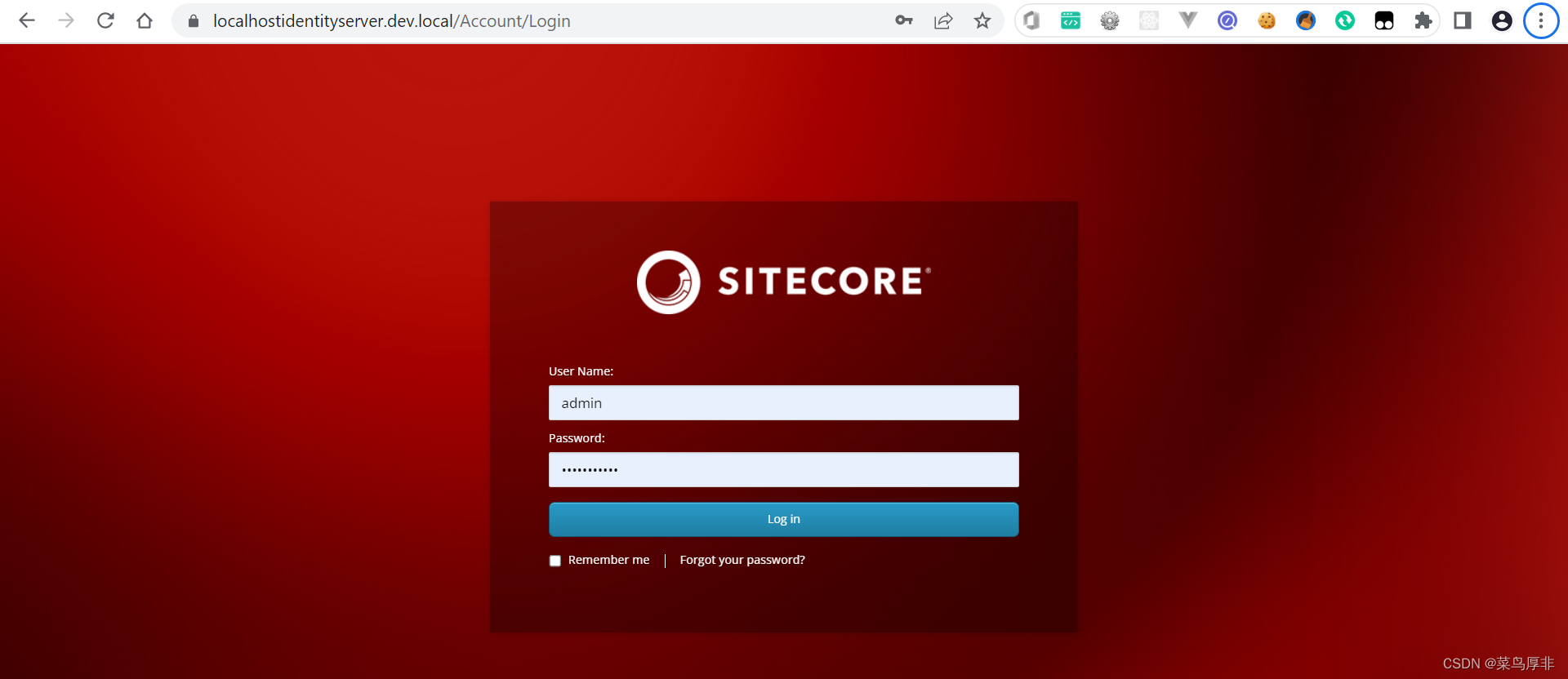Open the Tampermonkey extension
1568x679 pixels.
click(1384, 20)
